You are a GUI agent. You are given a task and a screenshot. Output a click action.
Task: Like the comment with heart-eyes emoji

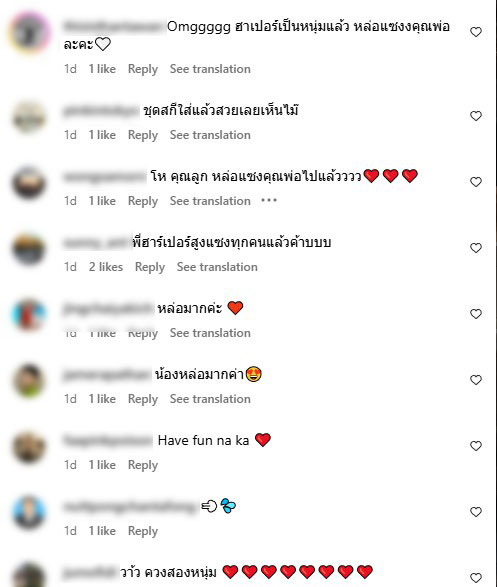476,380
